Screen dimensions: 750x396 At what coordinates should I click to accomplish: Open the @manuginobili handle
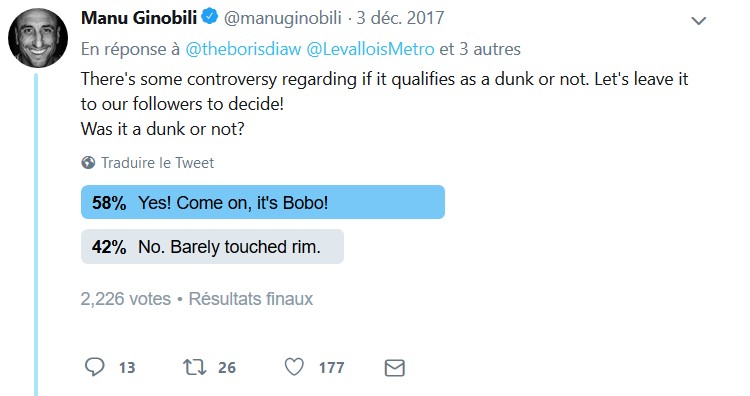283,18
